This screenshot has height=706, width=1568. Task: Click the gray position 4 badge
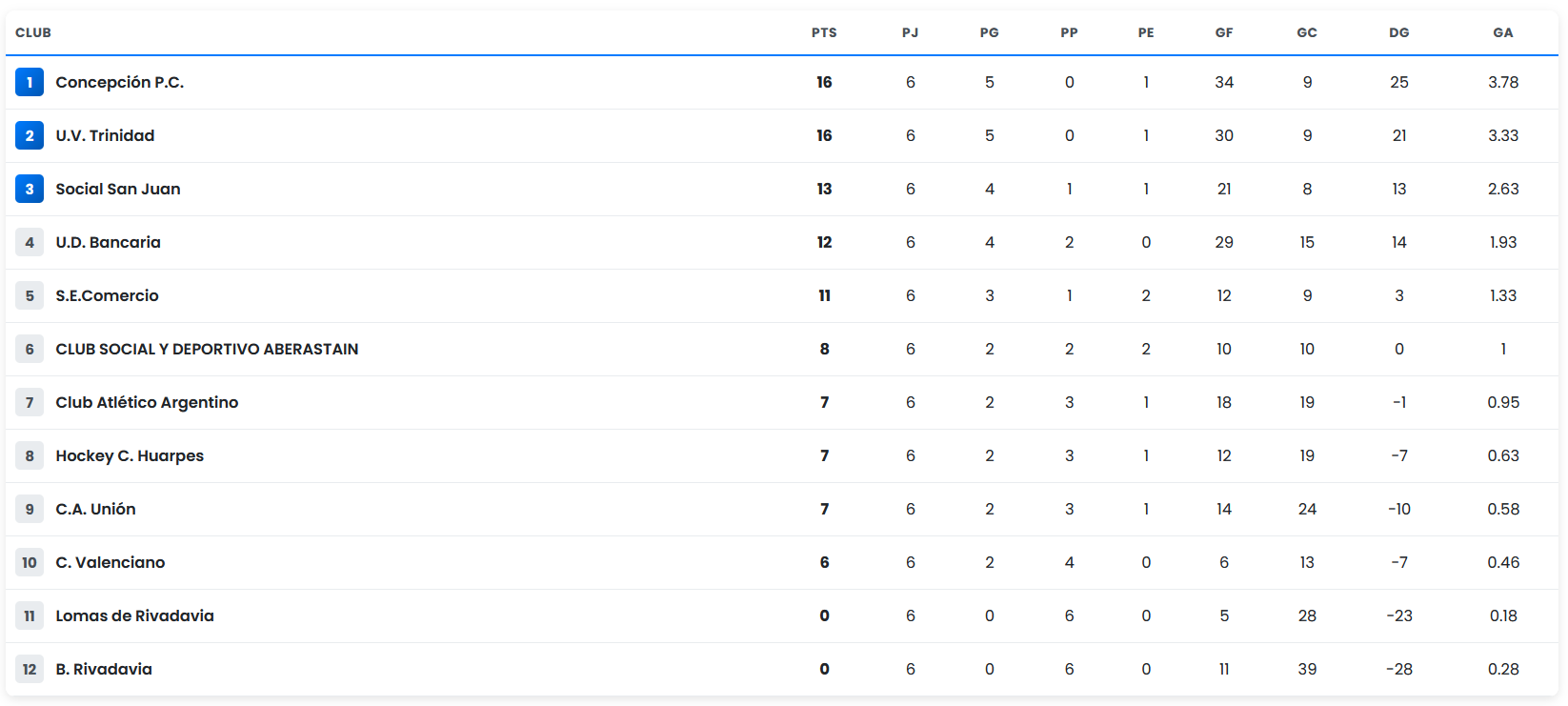(30, 242)
